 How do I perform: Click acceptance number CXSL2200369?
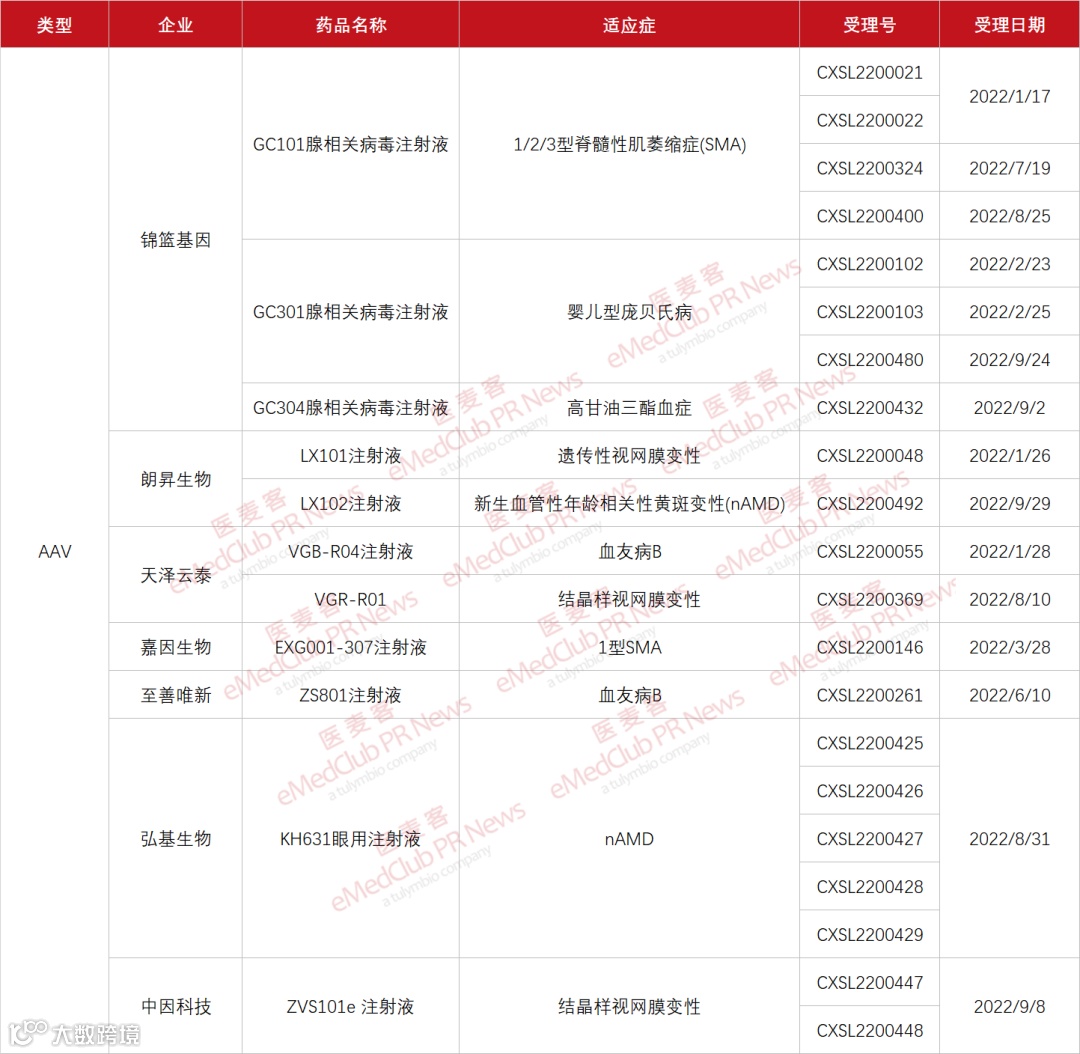(869, 599)
